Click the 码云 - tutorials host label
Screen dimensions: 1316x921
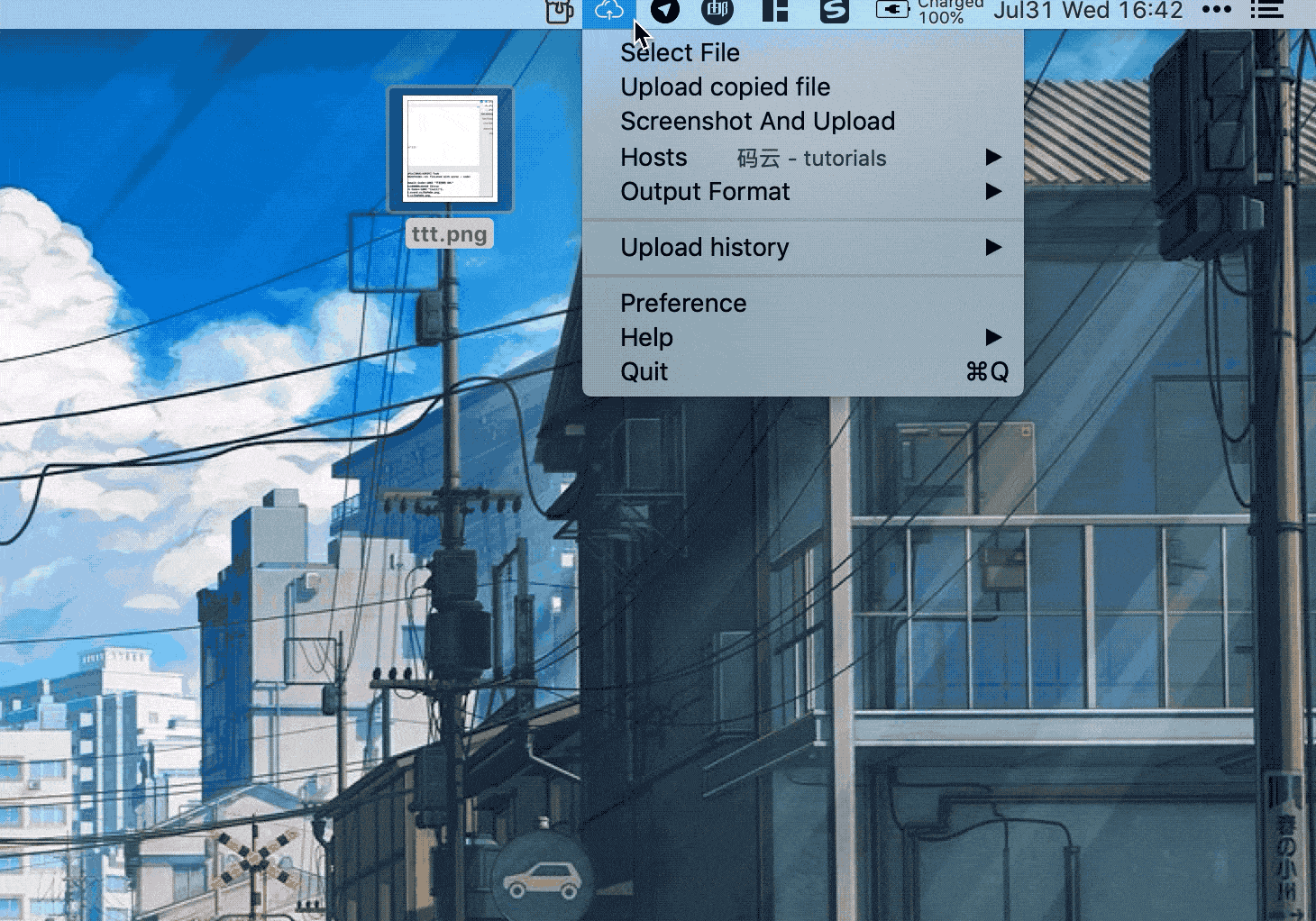coord(811,159)
